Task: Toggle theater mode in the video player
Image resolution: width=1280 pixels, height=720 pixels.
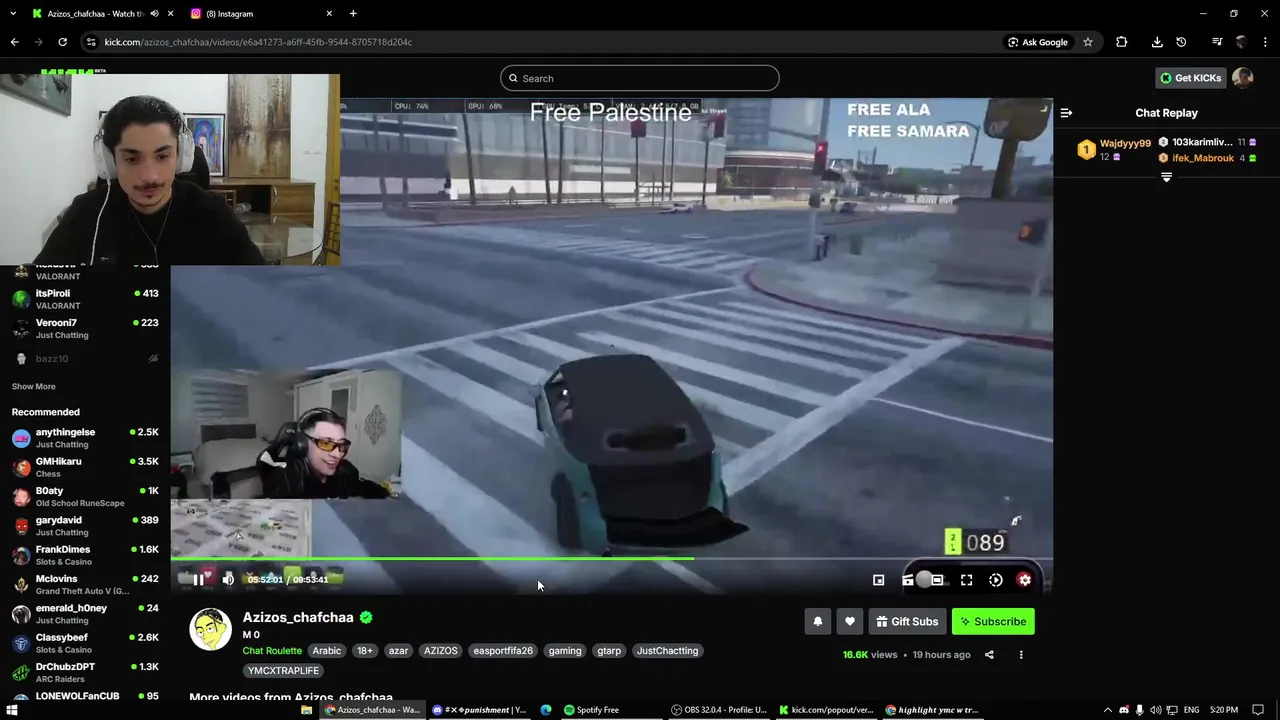Action: (937, 580)
